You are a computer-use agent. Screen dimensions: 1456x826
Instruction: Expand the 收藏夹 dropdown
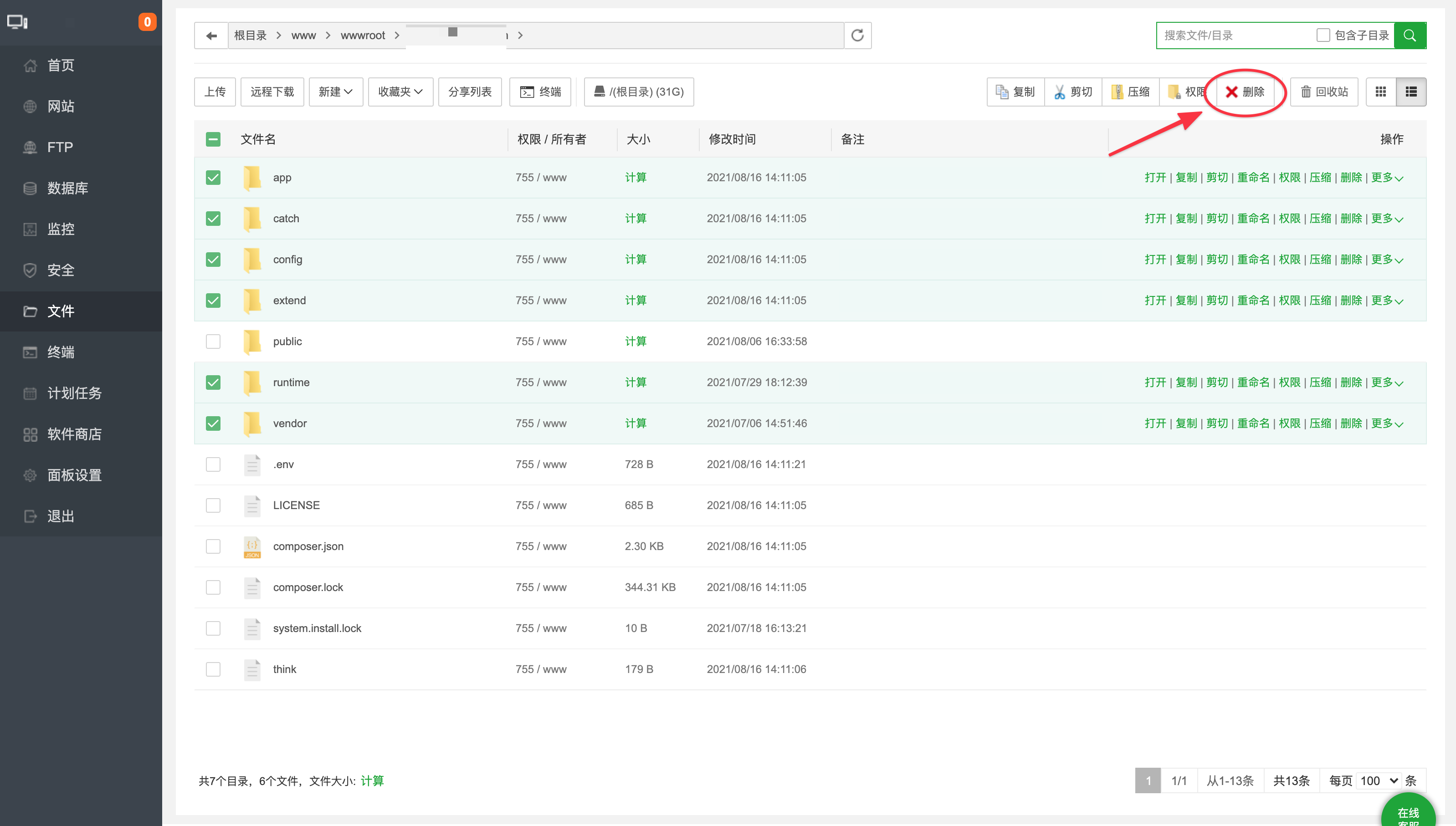(x=400, y=92)
